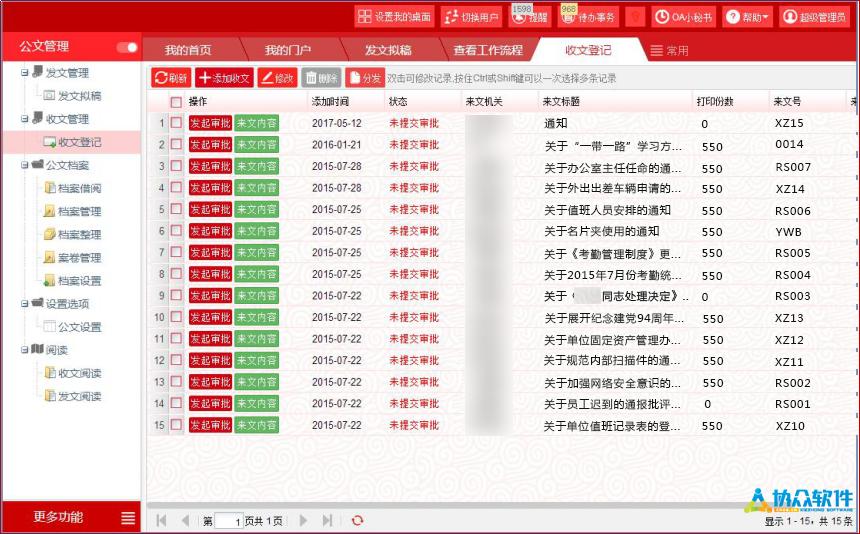Click the pagination refresh icon
The image size is (860, 534).
pos(357,520)
